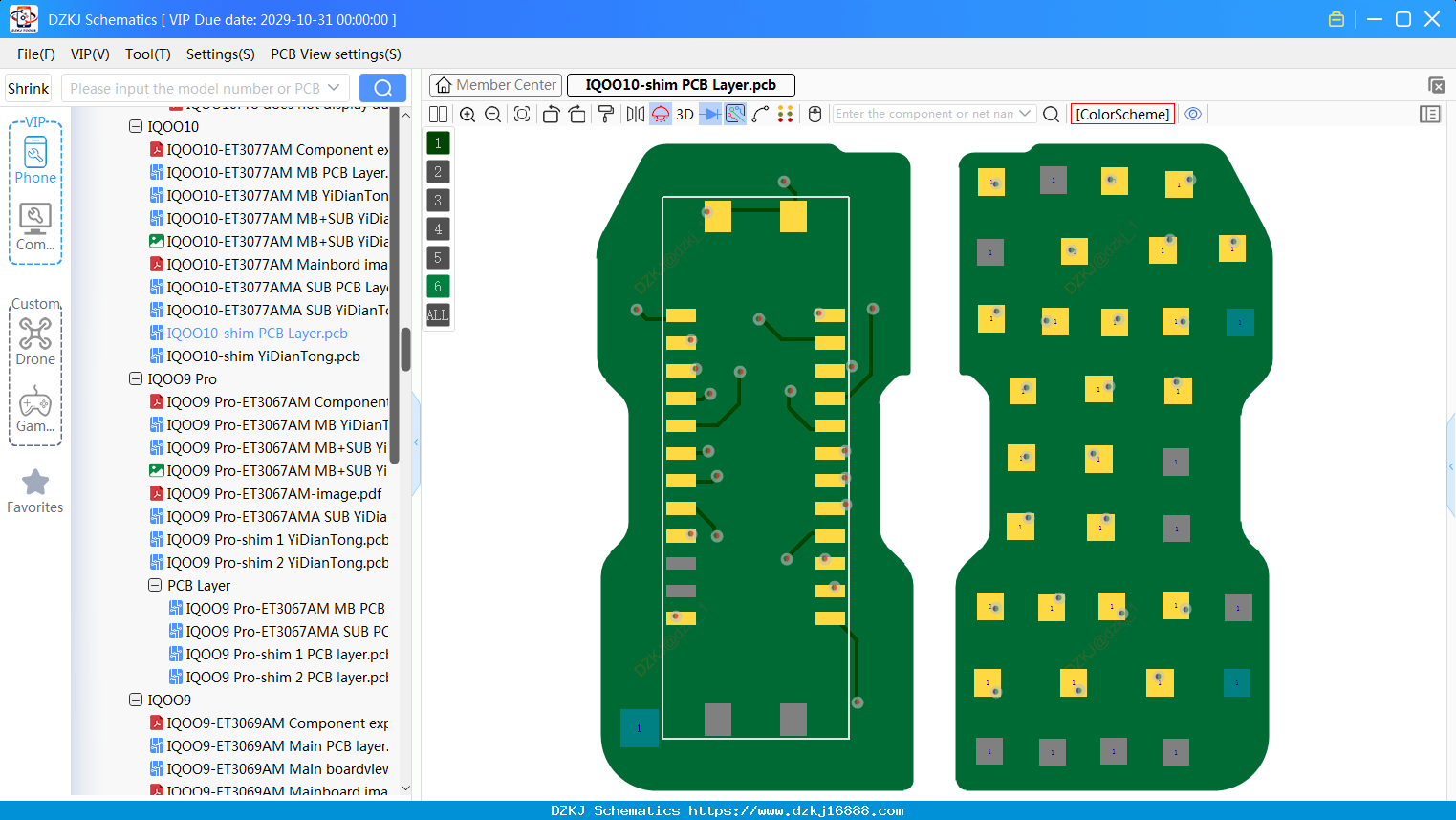Viewport: 1456px width, 820px height.
Task: Mirror the board horizontally
Action: click(x=636, y=114)
